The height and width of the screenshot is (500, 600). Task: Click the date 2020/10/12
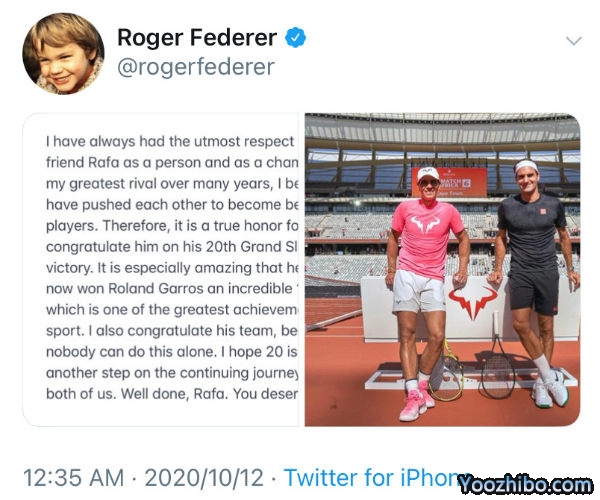207,478
